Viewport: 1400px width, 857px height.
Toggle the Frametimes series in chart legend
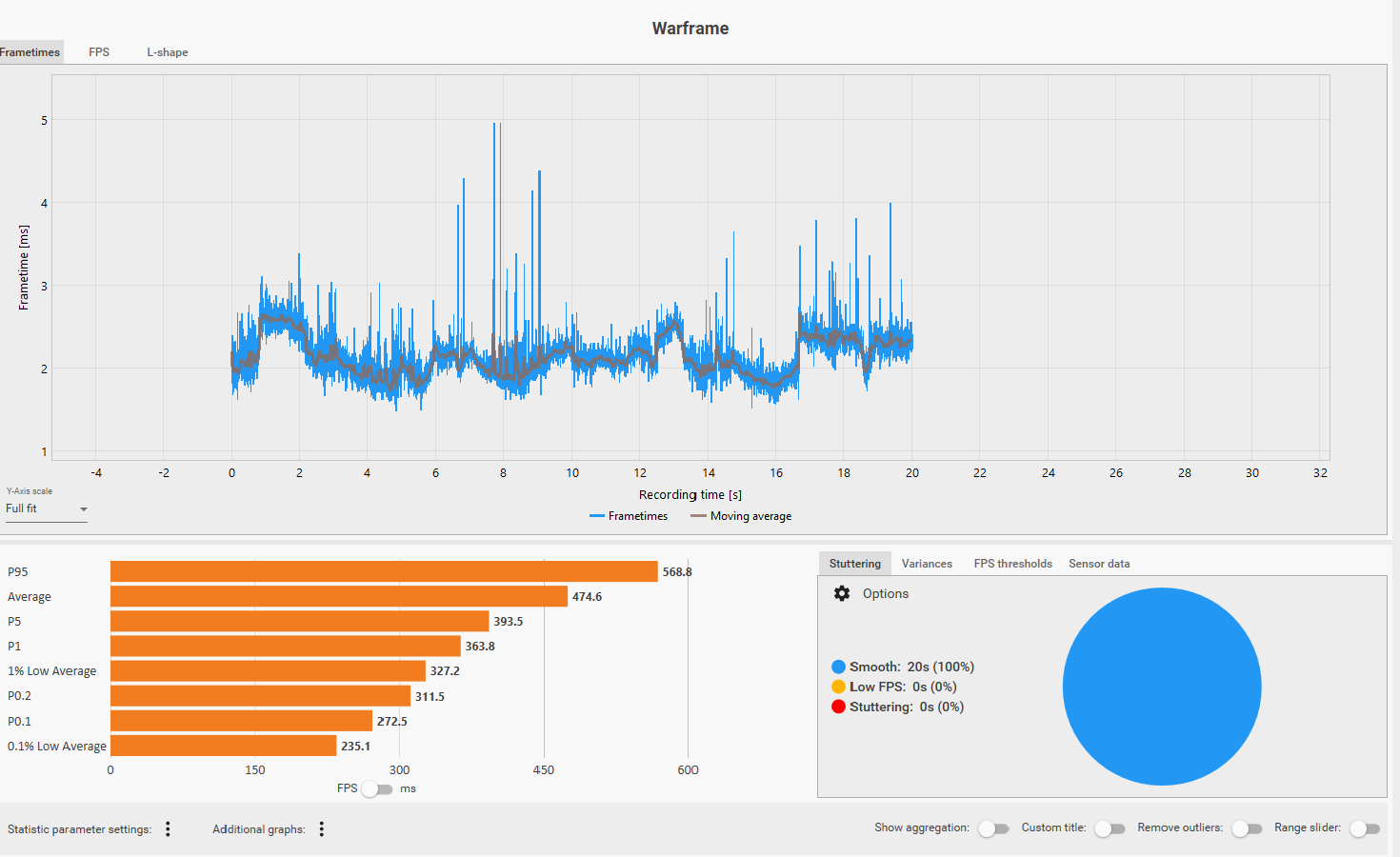pyautogui.click(x=629, y=516)
